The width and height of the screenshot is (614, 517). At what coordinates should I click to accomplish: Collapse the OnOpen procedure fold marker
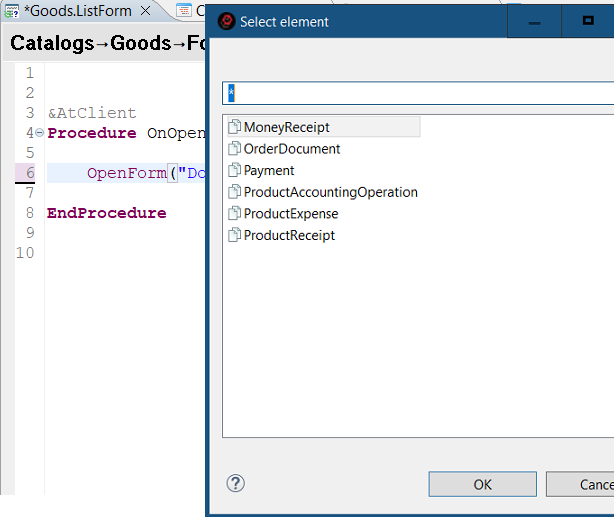coord(39,133)
